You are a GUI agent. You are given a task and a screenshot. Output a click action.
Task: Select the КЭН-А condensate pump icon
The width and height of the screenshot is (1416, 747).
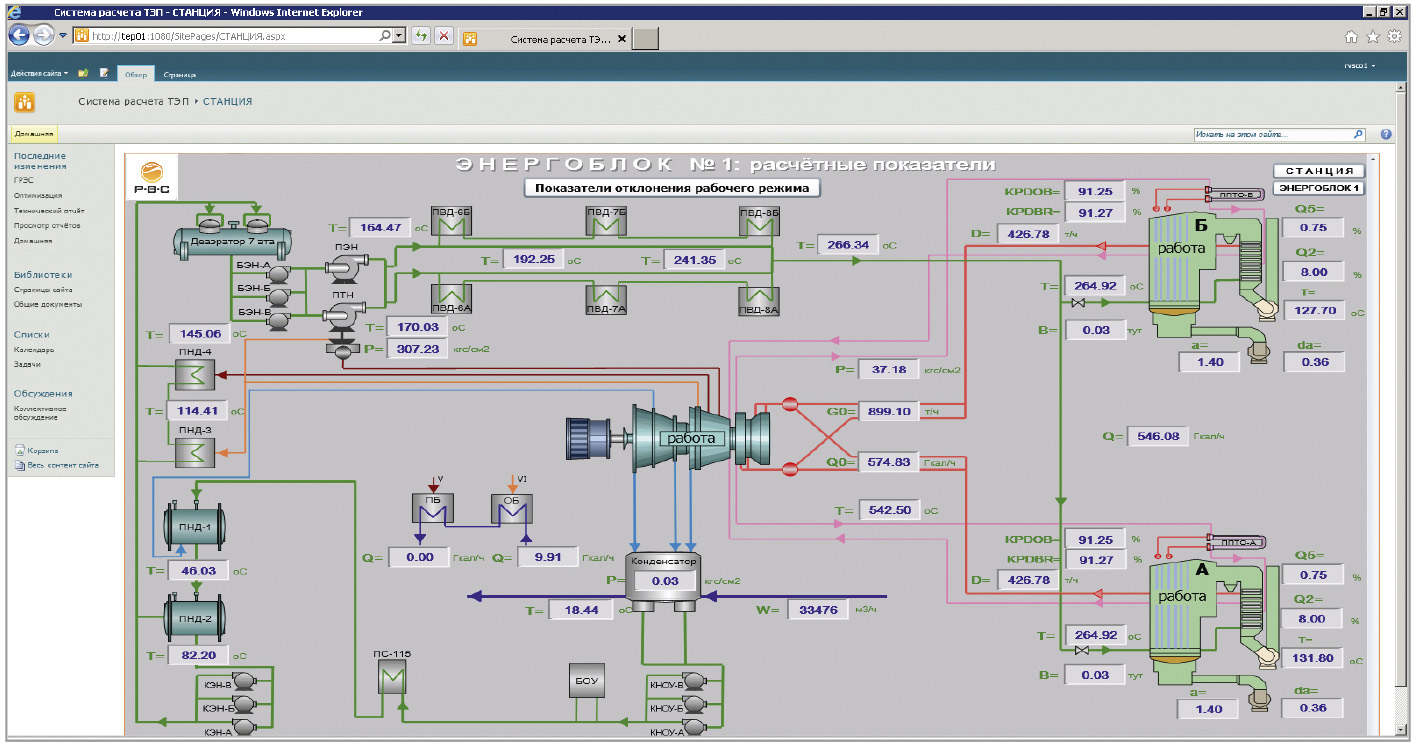[x=244, y=730]
